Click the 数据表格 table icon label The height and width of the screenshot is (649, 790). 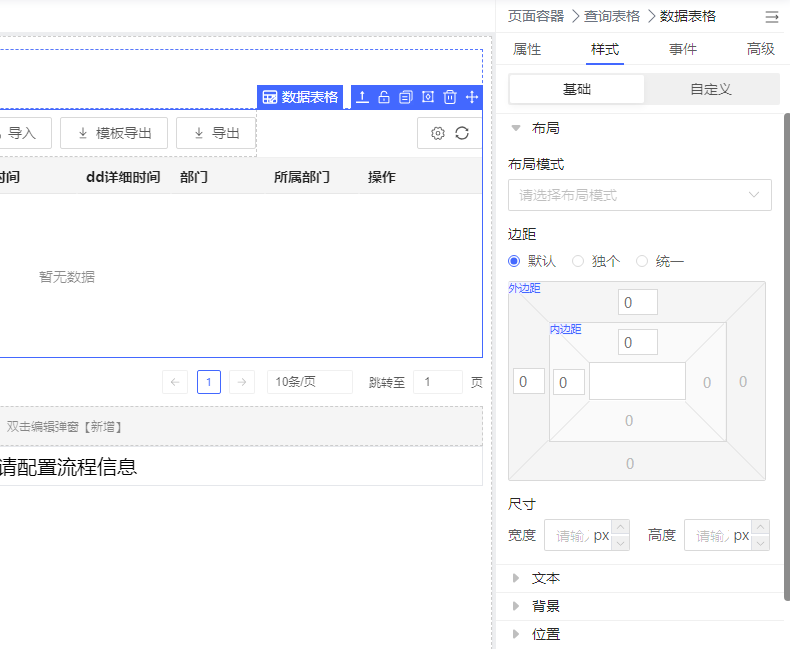point(300,97)
